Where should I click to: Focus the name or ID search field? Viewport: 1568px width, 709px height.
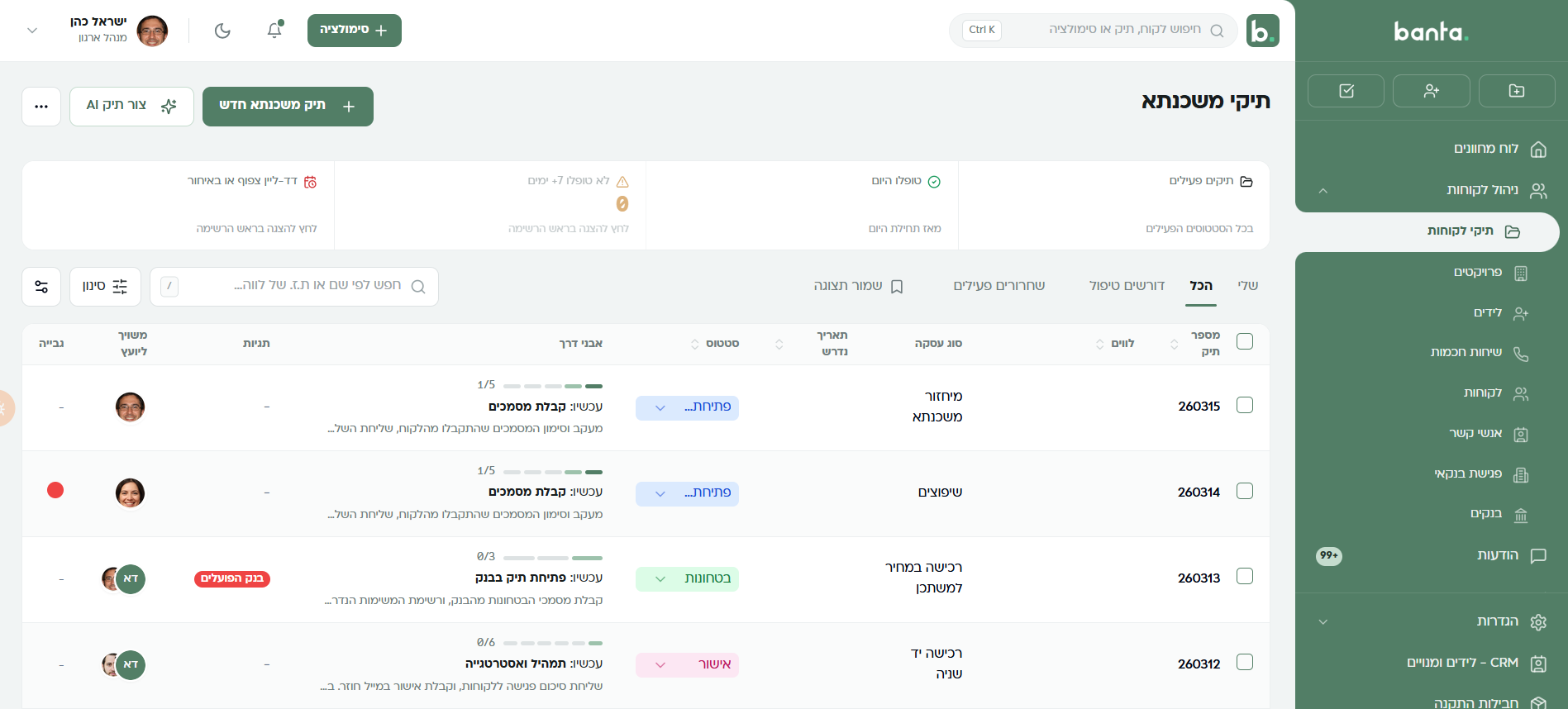[x=294, y=287]
